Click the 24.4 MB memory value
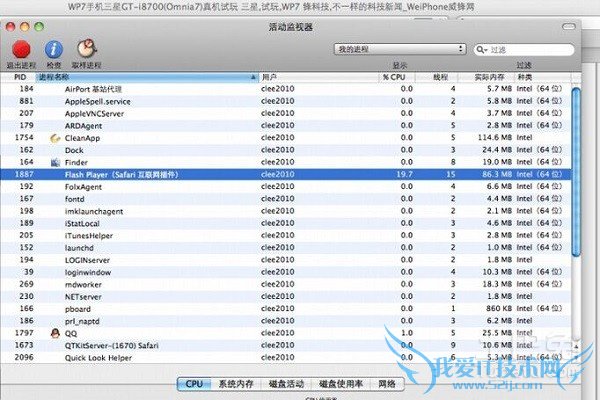This screenshot has height=400, width=600. point(497,150)
